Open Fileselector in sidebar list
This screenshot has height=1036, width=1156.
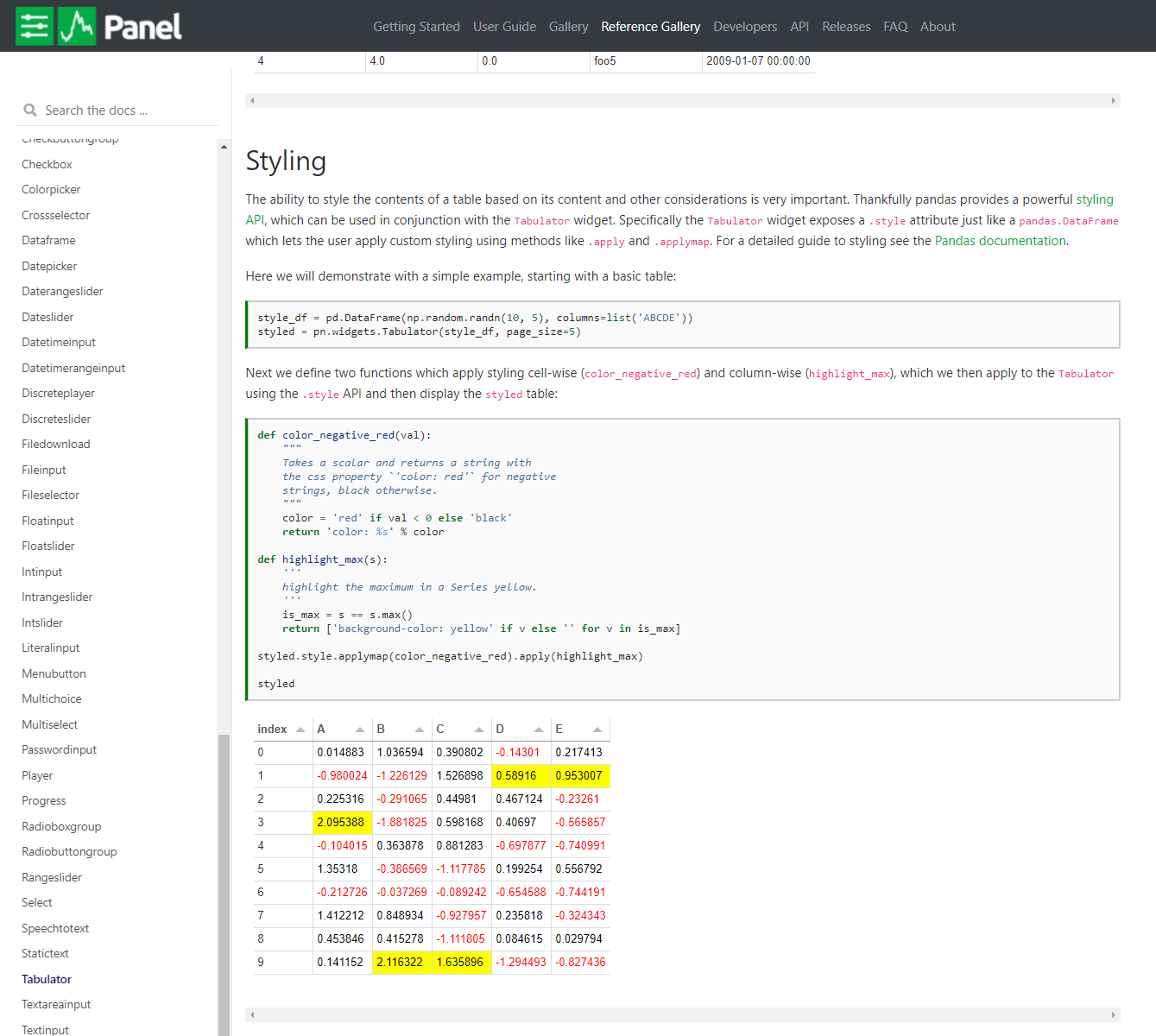(50, 495)
